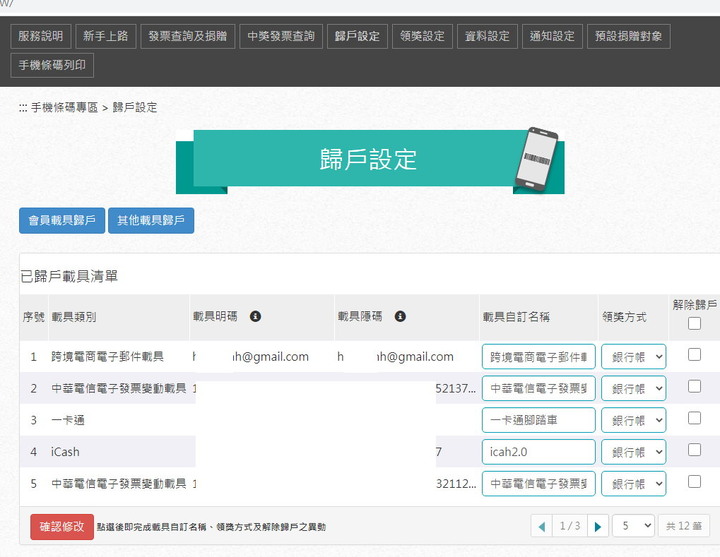Check 解除歸戶 box for iCash row

pos(694,450)
